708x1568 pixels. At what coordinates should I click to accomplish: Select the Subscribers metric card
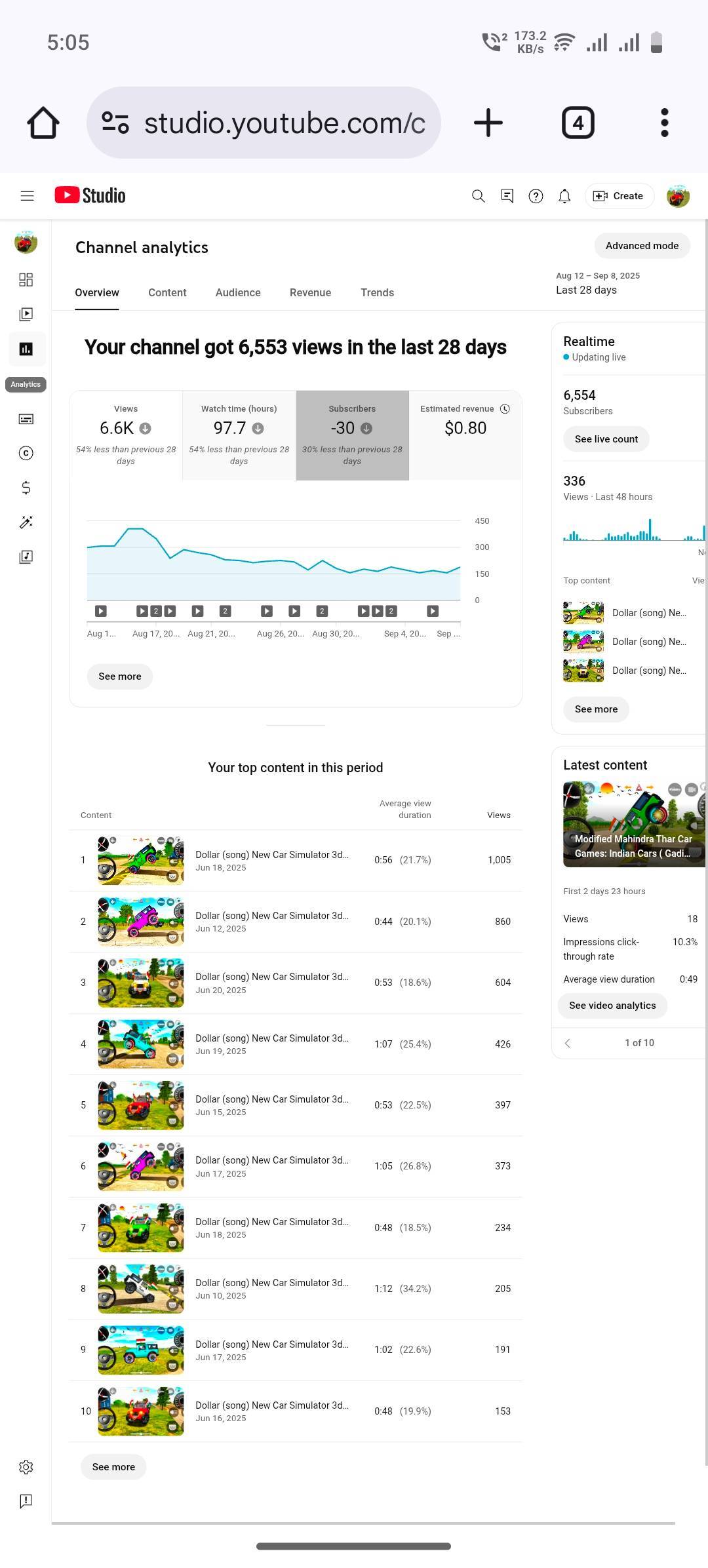pyautogui.click(x=352, y=435)
